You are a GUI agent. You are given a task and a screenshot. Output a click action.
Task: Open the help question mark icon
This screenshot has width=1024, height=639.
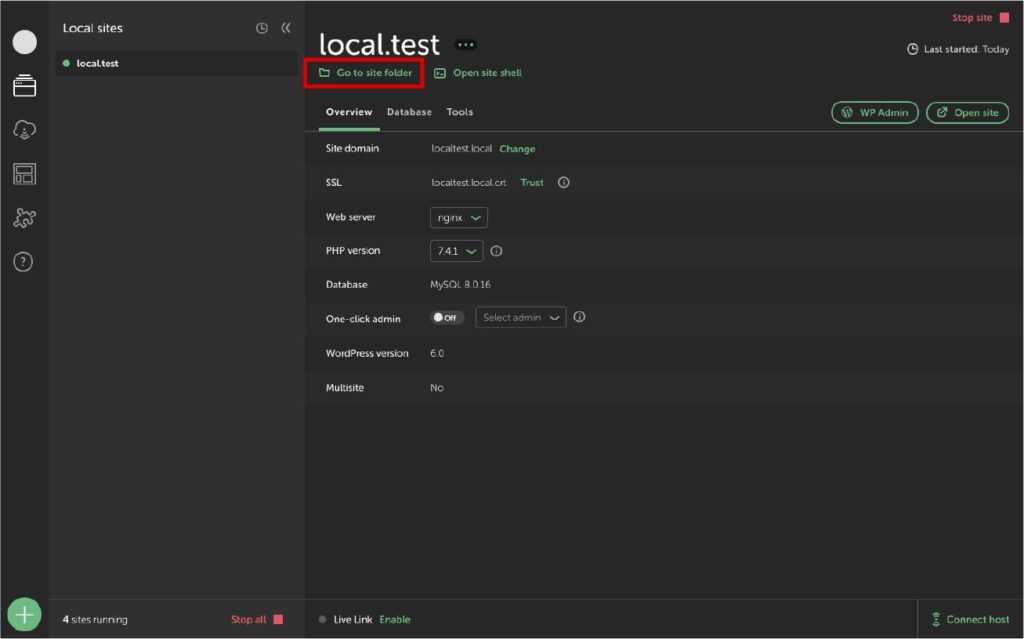click(24, 262)
